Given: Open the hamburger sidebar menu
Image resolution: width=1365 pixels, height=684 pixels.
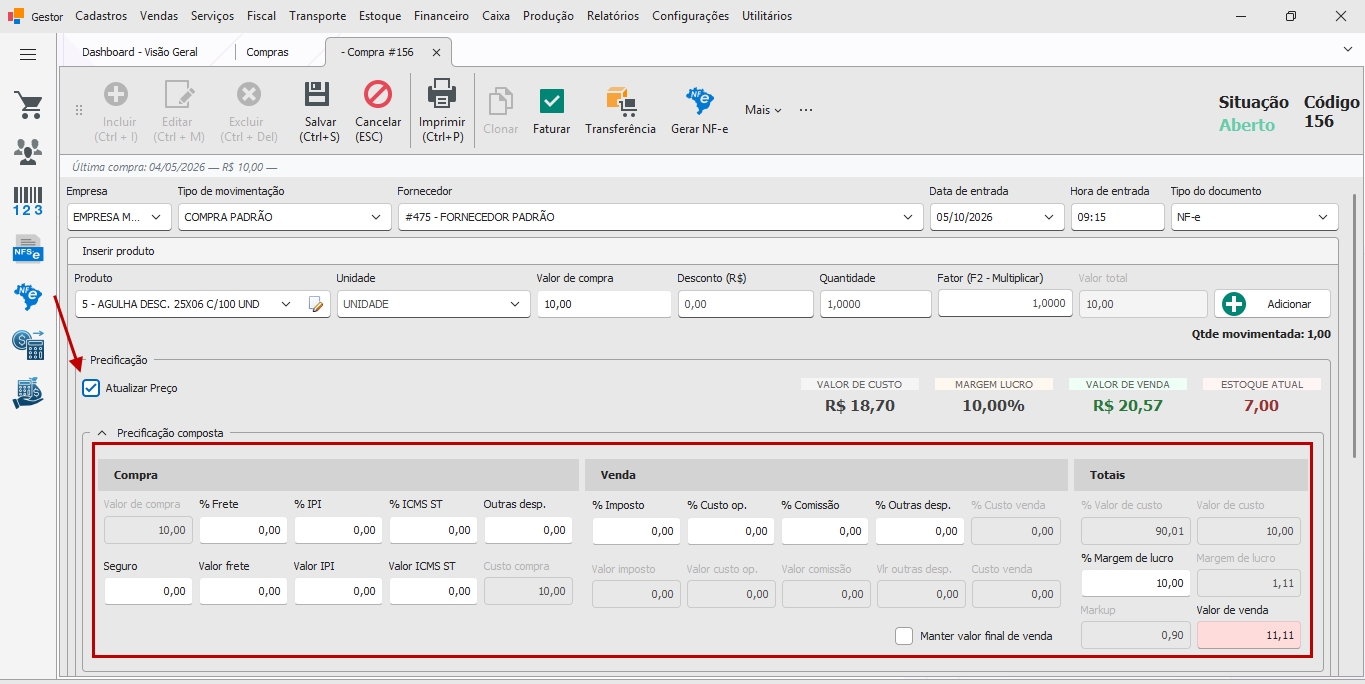Looking at the screenshot, I should point(28,55).
